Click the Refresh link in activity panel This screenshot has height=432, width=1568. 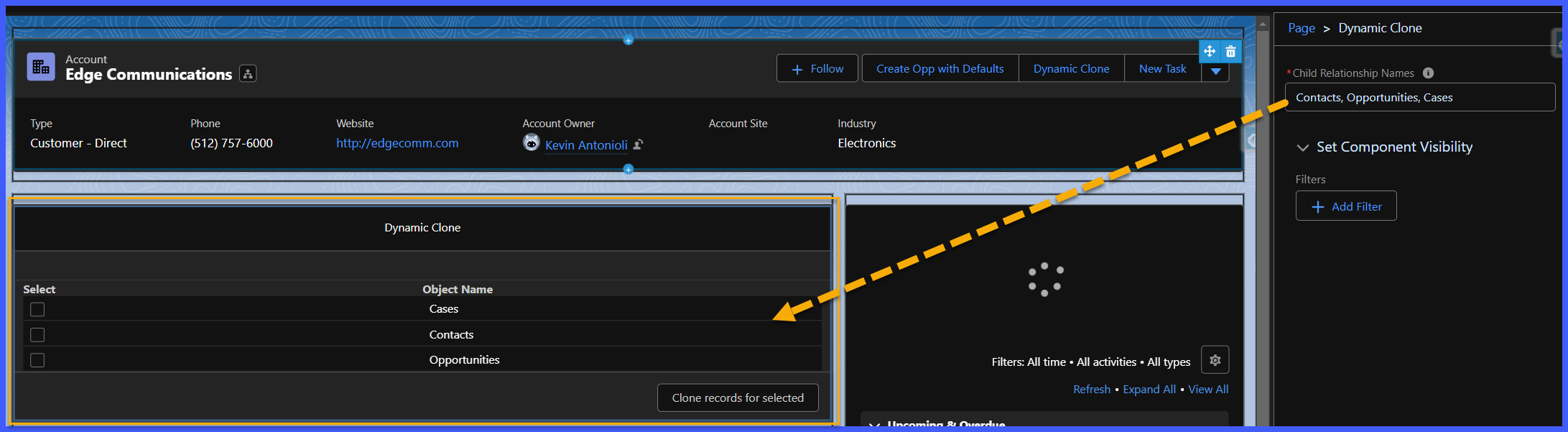point(1092,389)
